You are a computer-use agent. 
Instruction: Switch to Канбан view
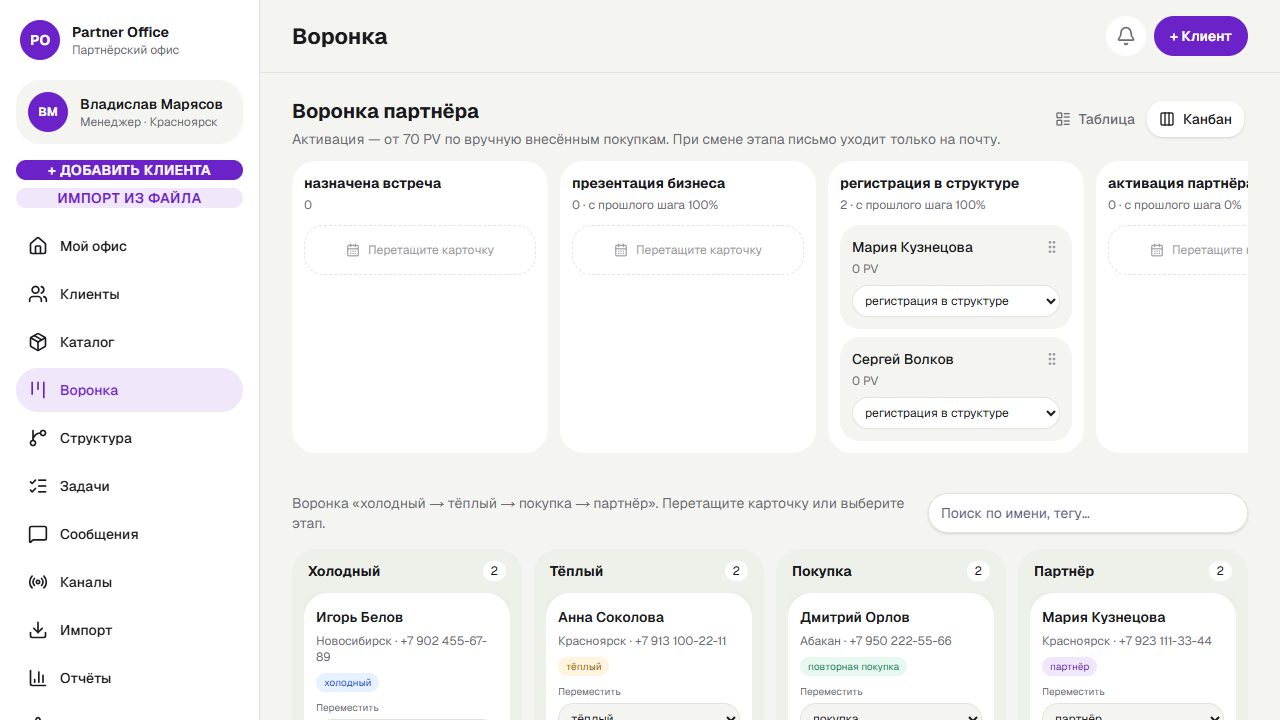tap(1195, 119)
